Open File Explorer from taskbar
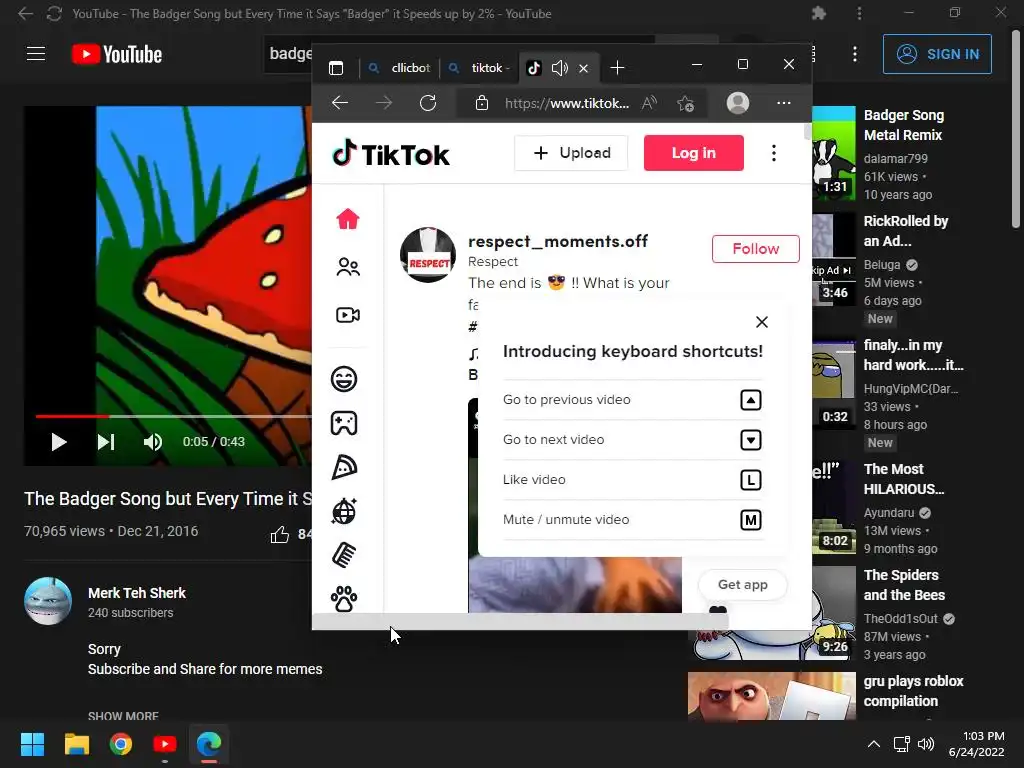The image size is (1024, 768). 76,744
